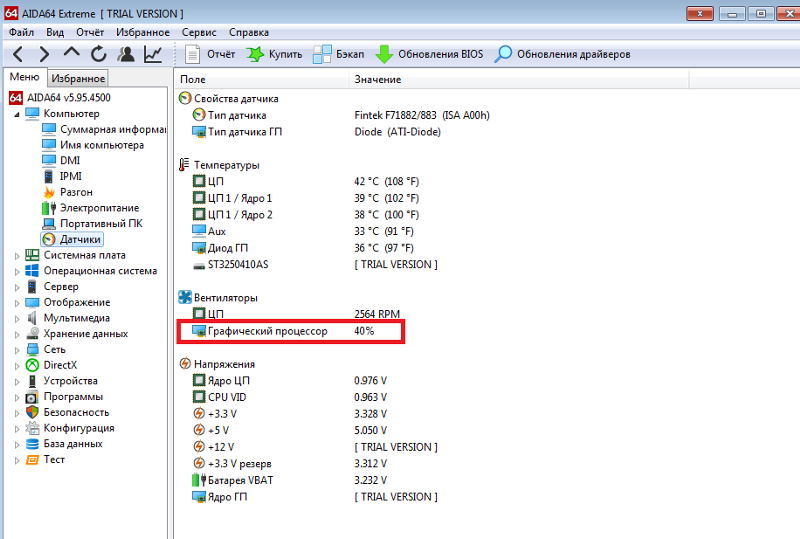Click the Температуры thermometer icon
Screen dimensions: 800x539
(x=184, y=164)
